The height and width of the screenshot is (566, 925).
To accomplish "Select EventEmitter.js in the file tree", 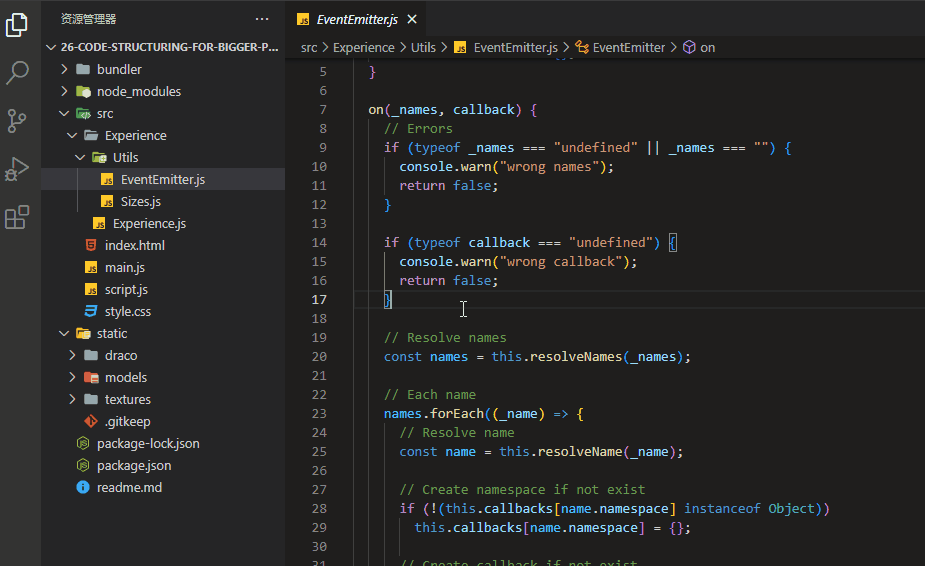I will (163, 179).
